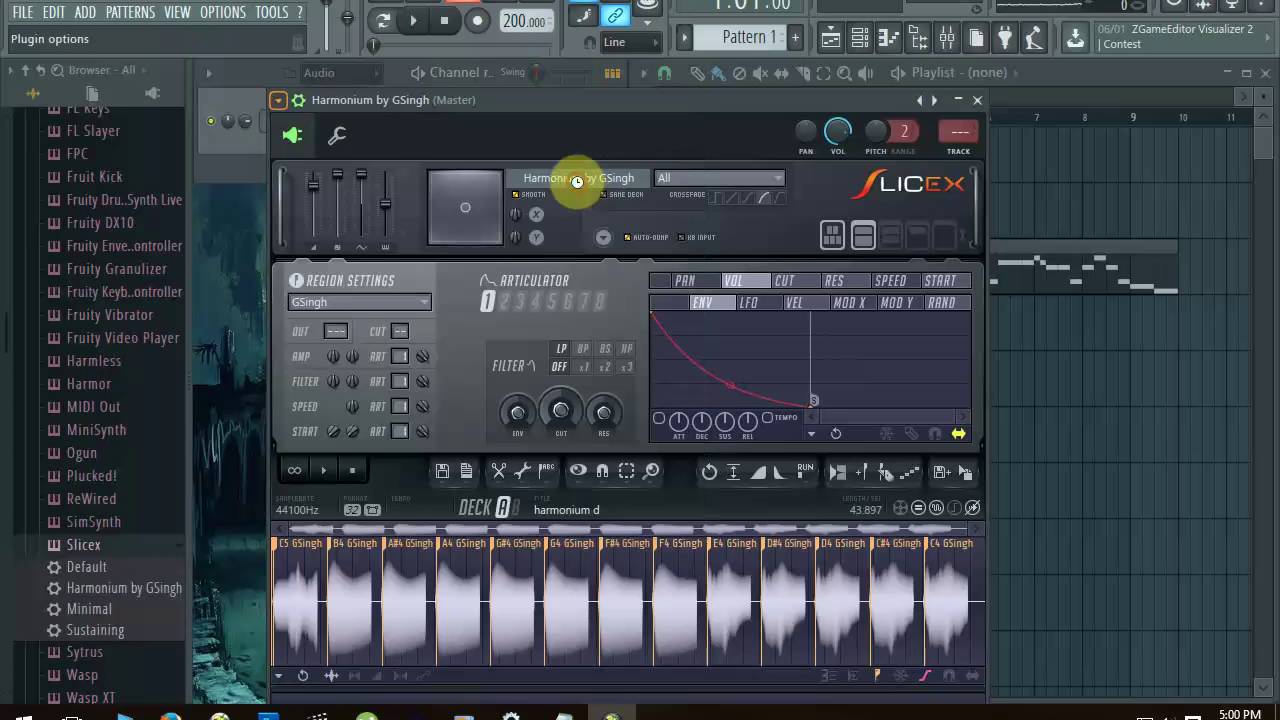
Task: Toggle the LP filter type button
Action: coord(561,349)
